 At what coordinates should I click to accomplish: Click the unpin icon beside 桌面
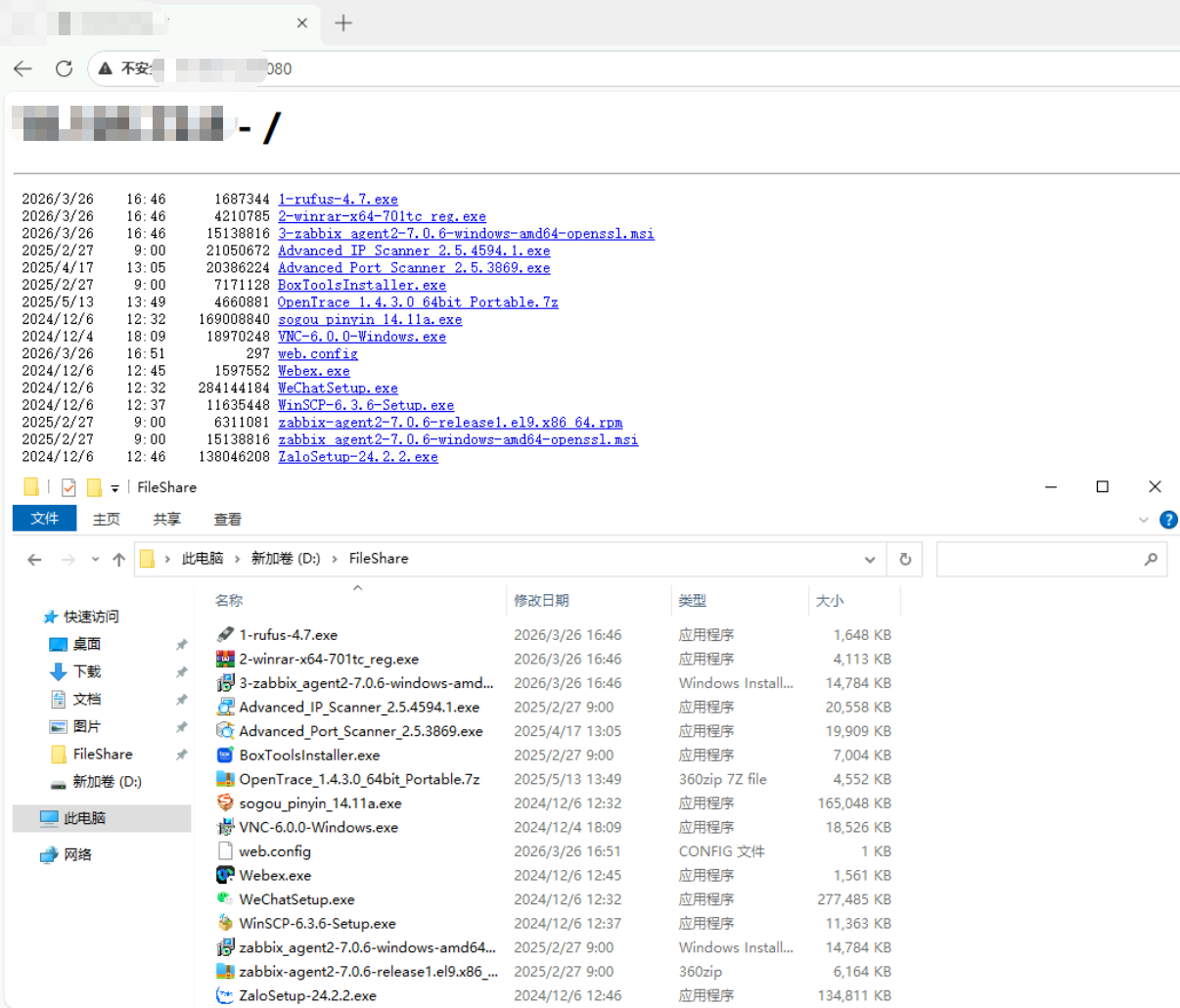[x=181, y=645]
